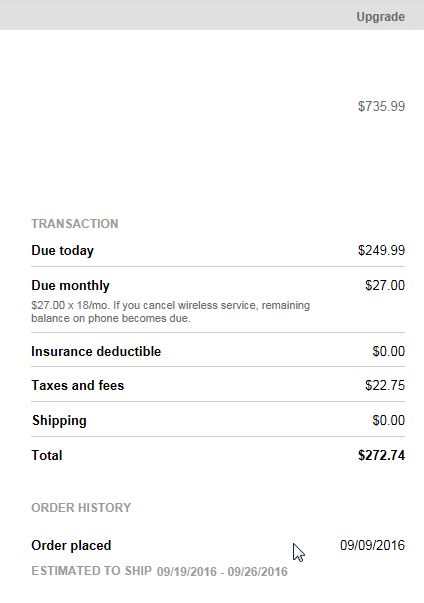Viewport: 424px width, 603px height.
Task: Select the Due today row label
Action: pos(62,250)
